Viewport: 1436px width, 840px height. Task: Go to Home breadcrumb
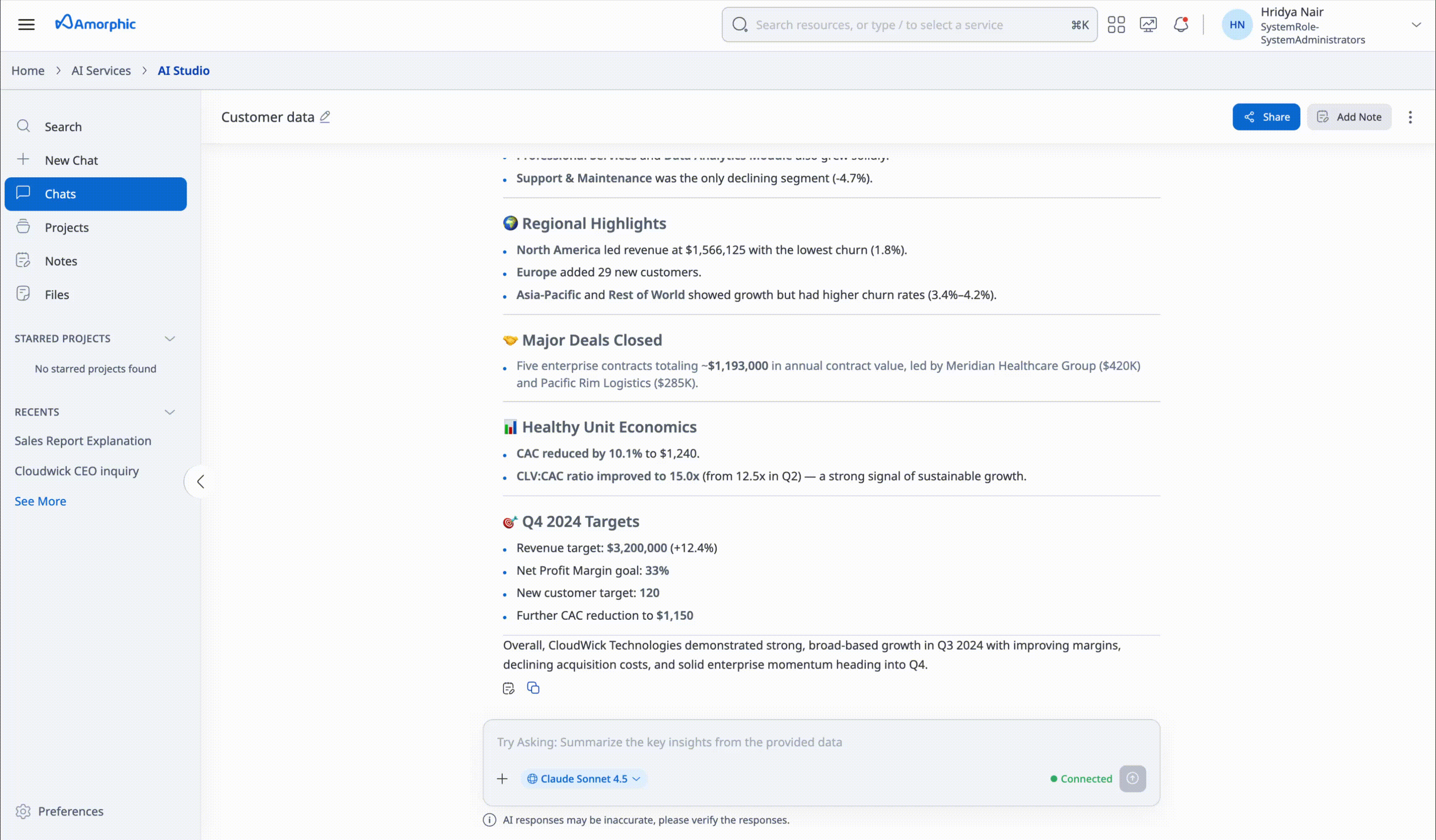(x=28, y=71)
